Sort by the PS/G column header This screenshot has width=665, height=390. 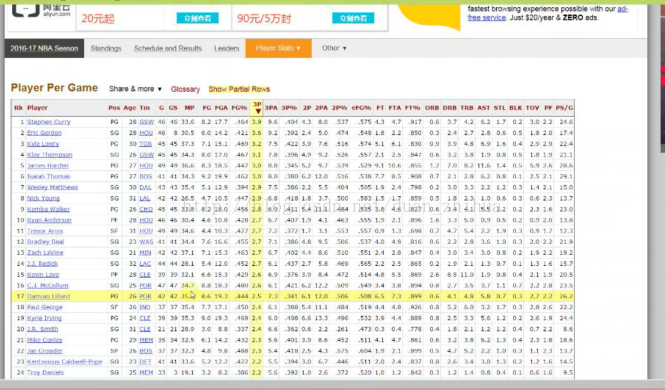564,108
